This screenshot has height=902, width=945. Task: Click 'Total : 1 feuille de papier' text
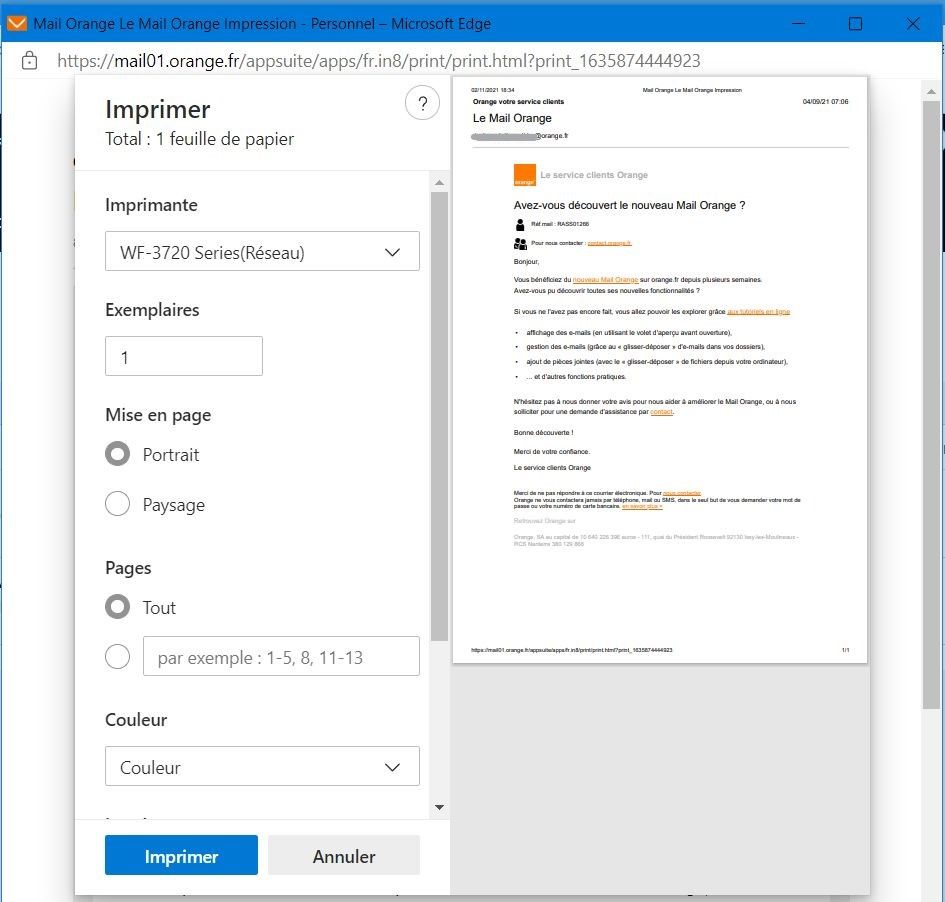coord(199,139)
